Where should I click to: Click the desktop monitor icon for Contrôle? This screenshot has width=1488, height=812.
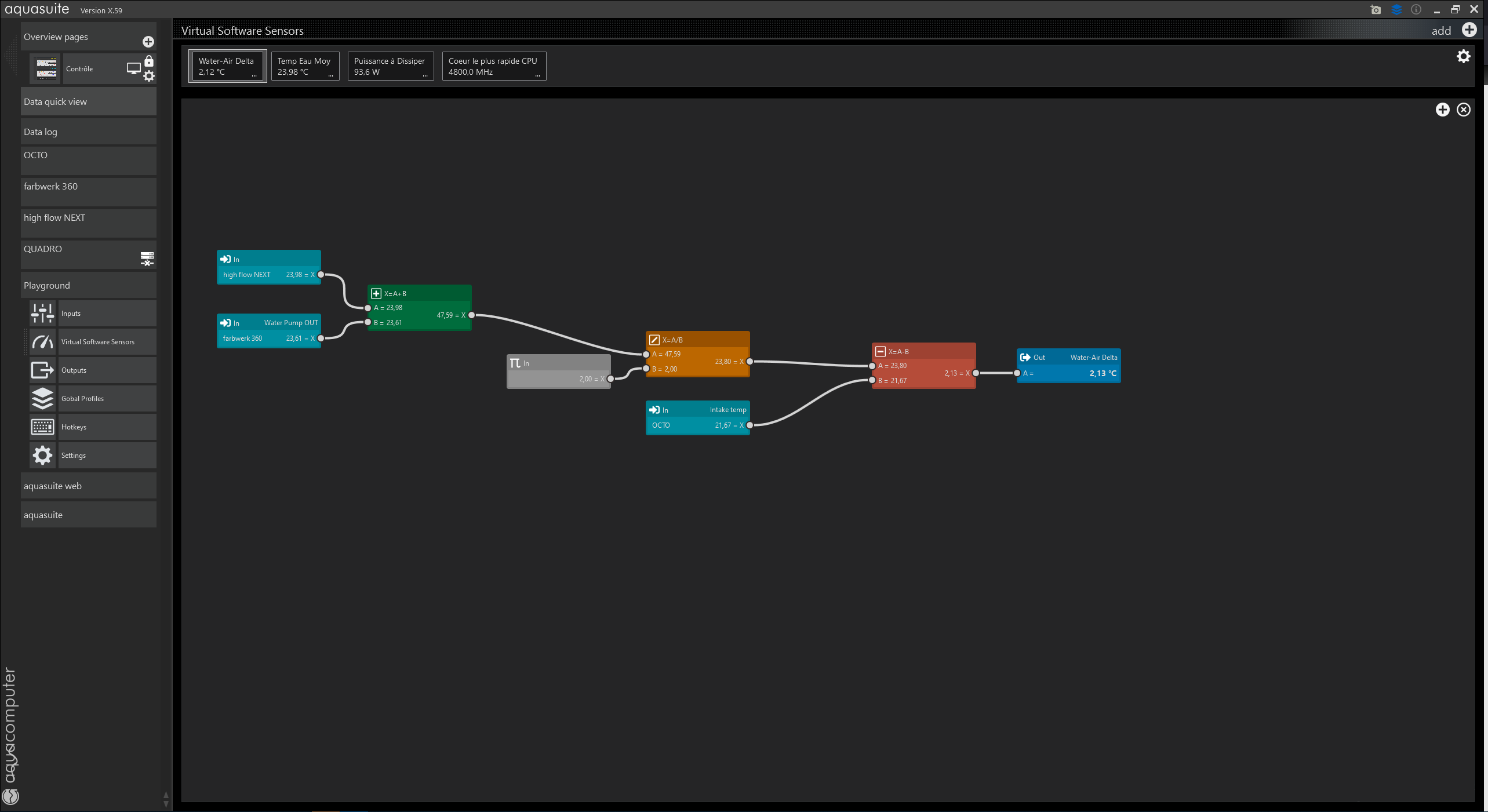click(134, 68)
